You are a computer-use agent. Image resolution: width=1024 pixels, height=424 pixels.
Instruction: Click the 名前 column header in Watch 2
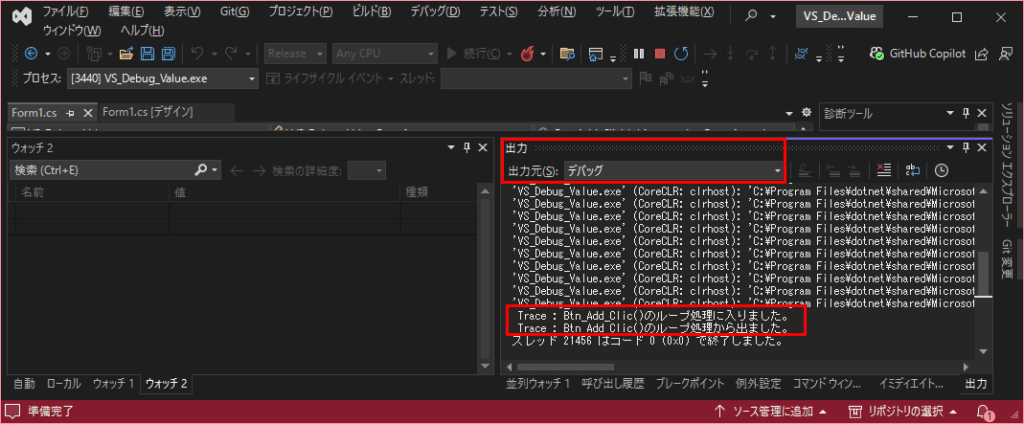click(x=91, y=192)
